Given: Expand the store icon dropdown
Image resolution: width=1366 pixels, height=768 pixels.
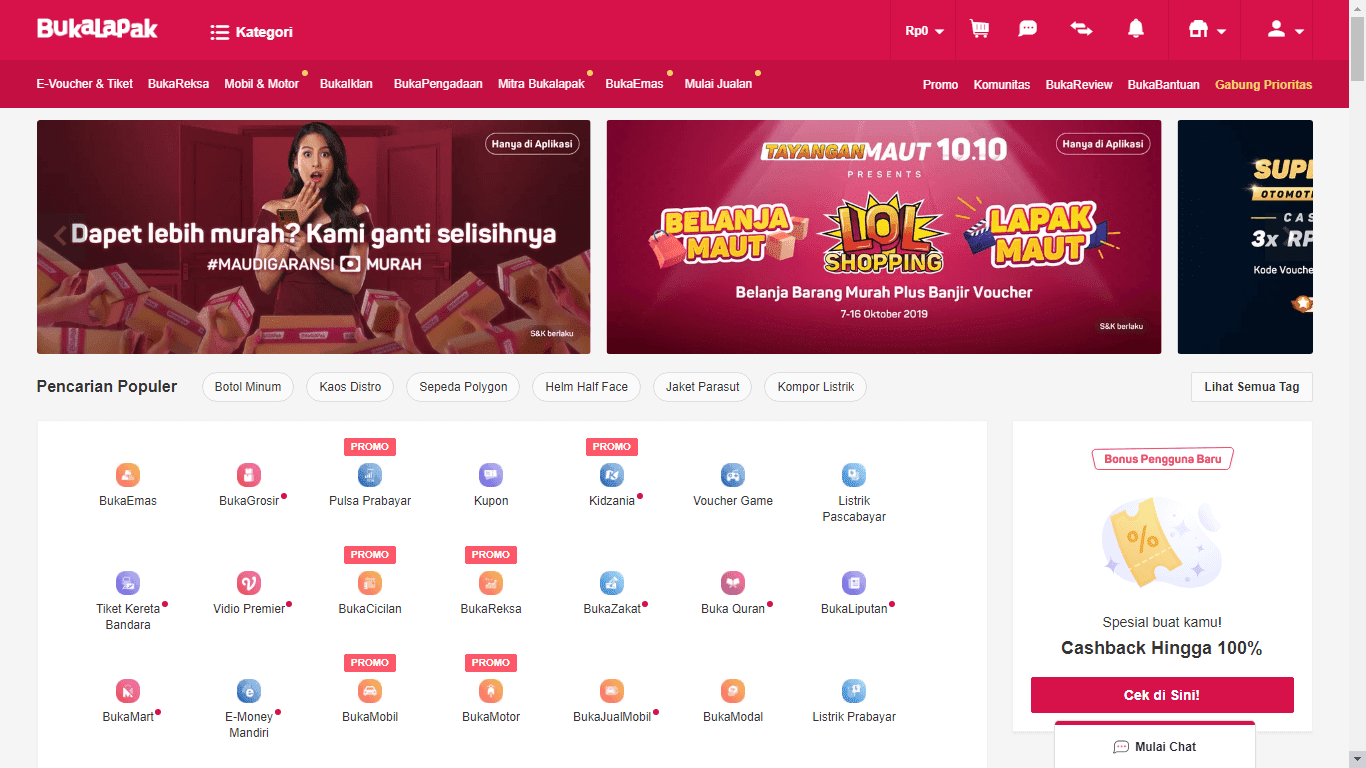Looking at the screenshot, I should click(x=1207, y=30).
